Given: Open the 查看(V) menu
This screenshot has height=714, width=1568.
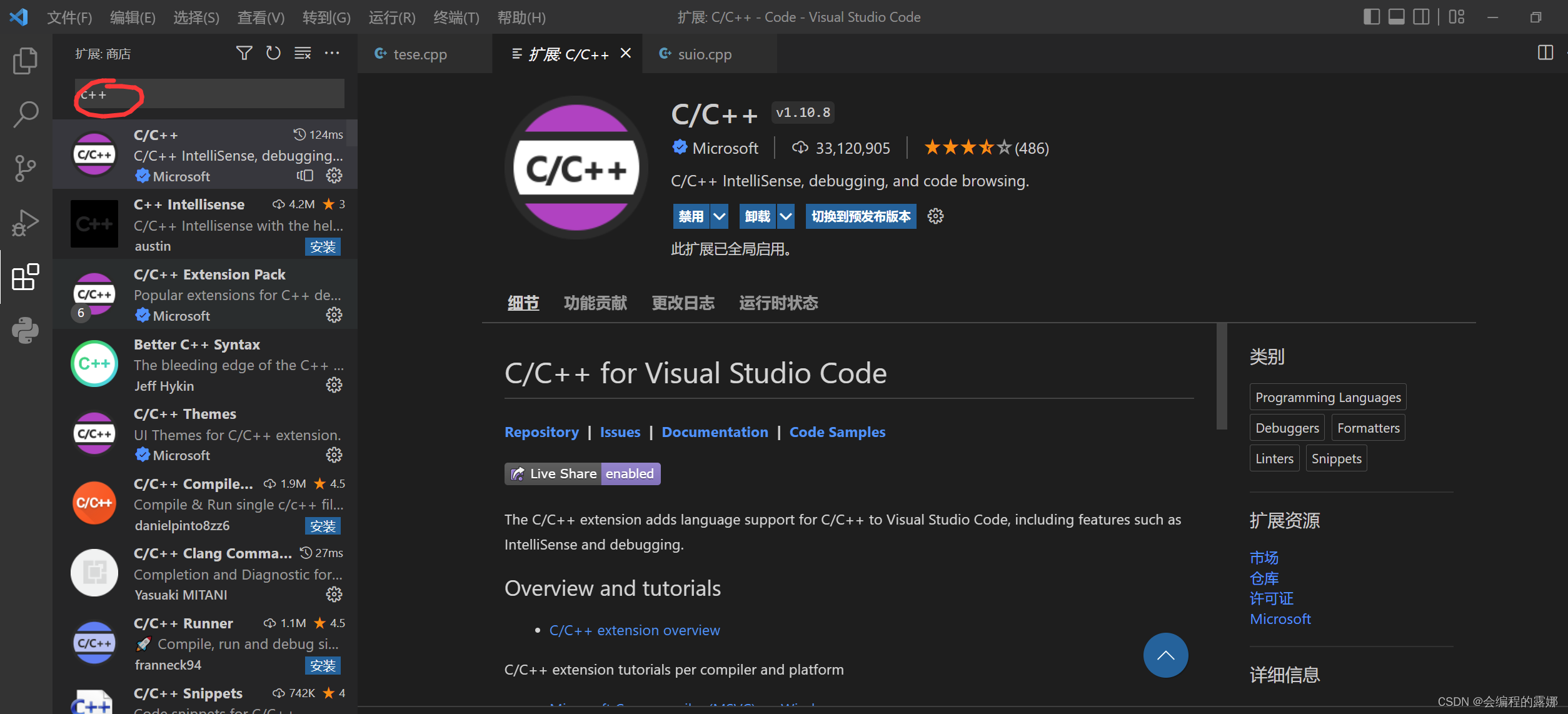Looking at the screenshot, I should click(x=261, y=18).
